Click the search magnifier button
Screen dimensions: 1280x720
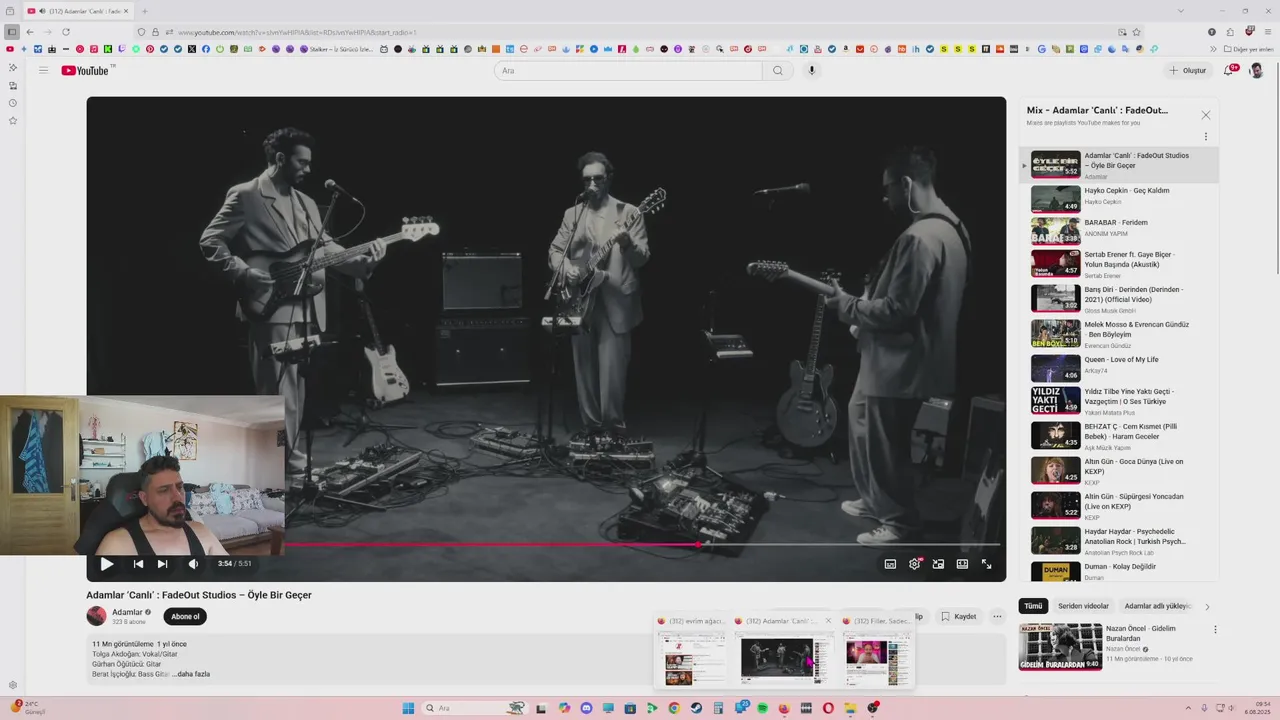click(778, 70)
